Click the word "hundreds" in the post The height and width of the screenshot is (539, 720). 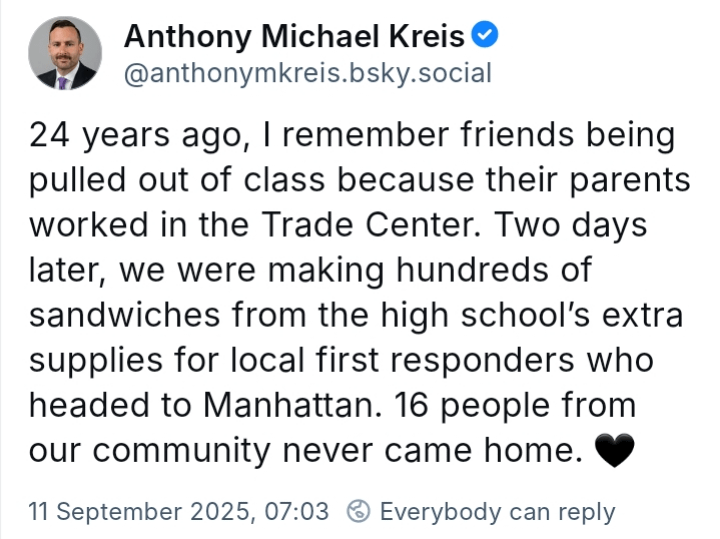click(472, 270)
